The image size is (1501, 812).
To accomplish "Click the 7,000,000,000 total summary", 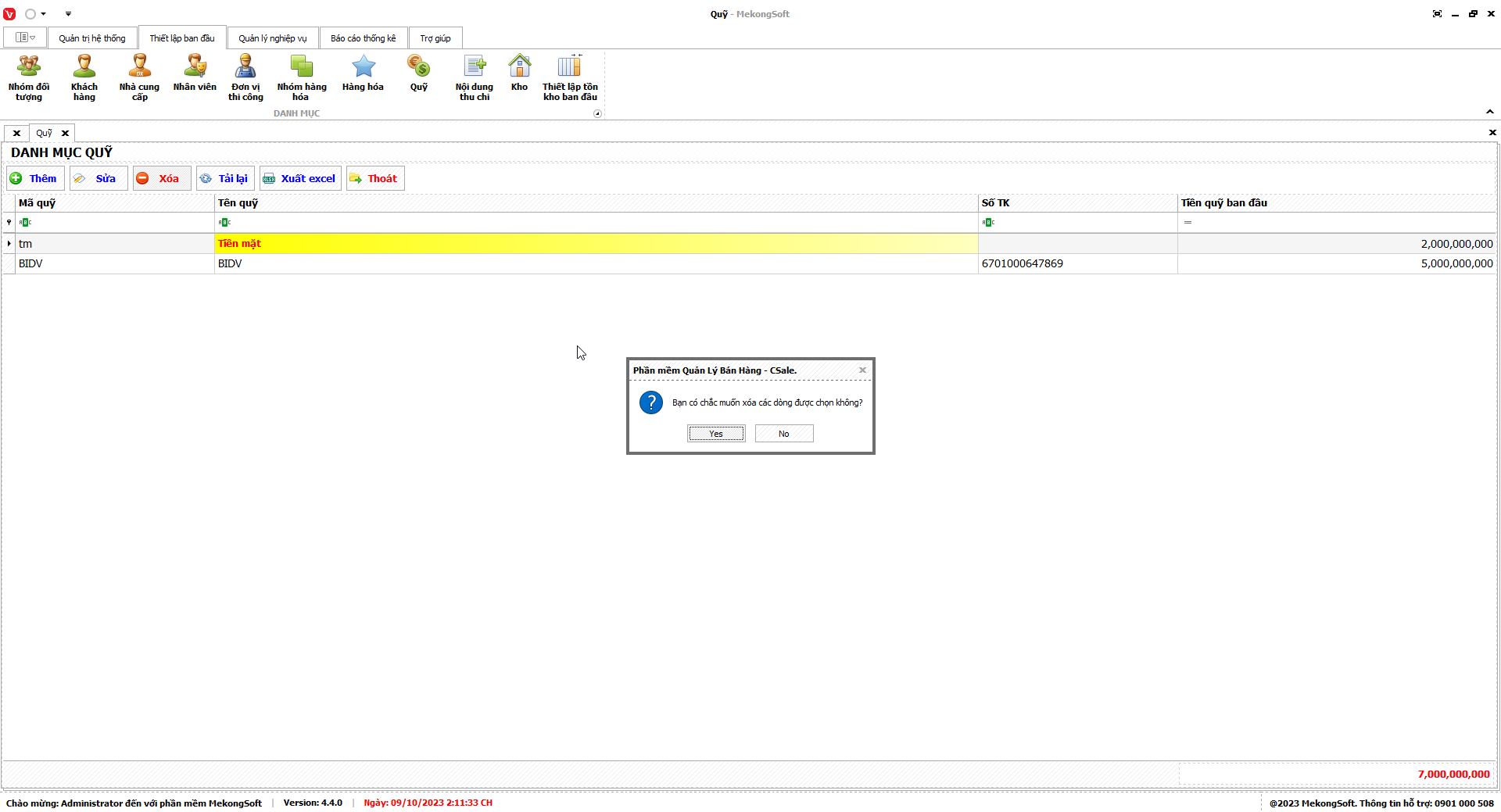I will pyautogui.click(x=1453, y=774).
